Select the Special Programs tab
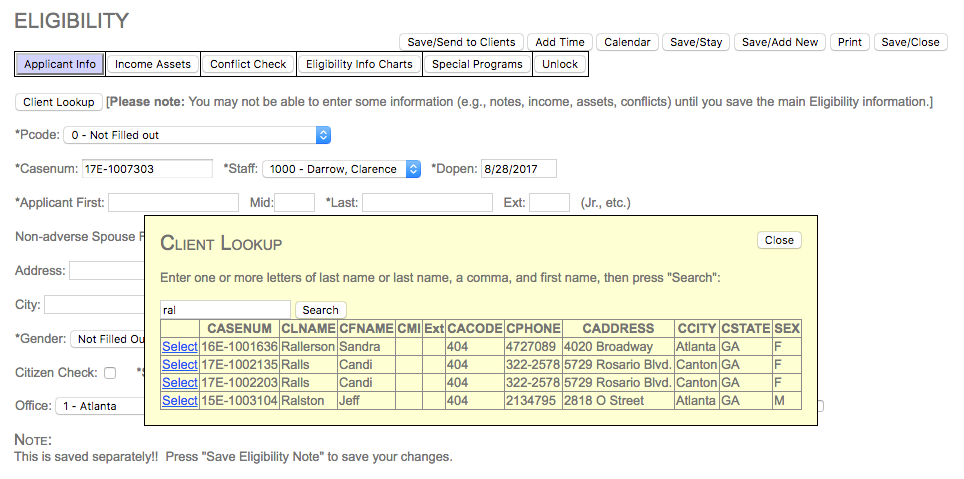 [477, 64]
